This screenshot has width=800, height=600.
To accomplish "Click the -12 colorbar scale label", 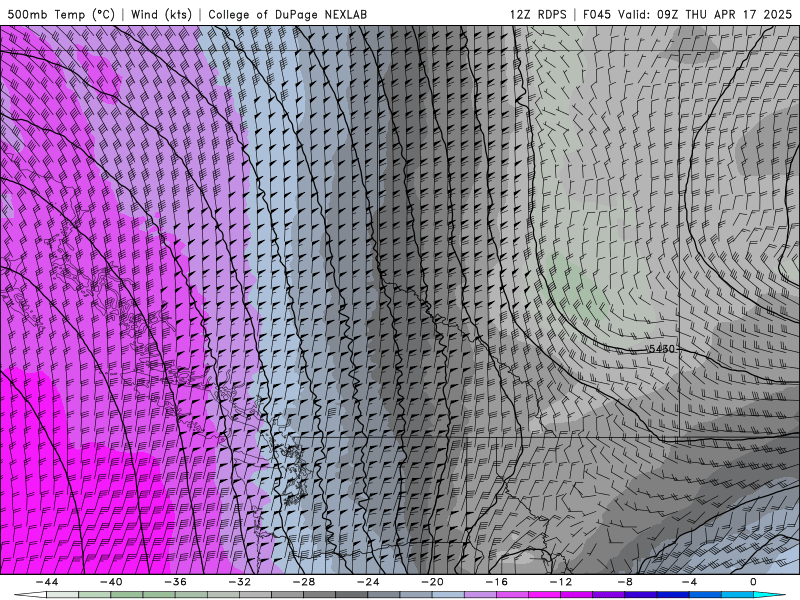I will (561, 582).
